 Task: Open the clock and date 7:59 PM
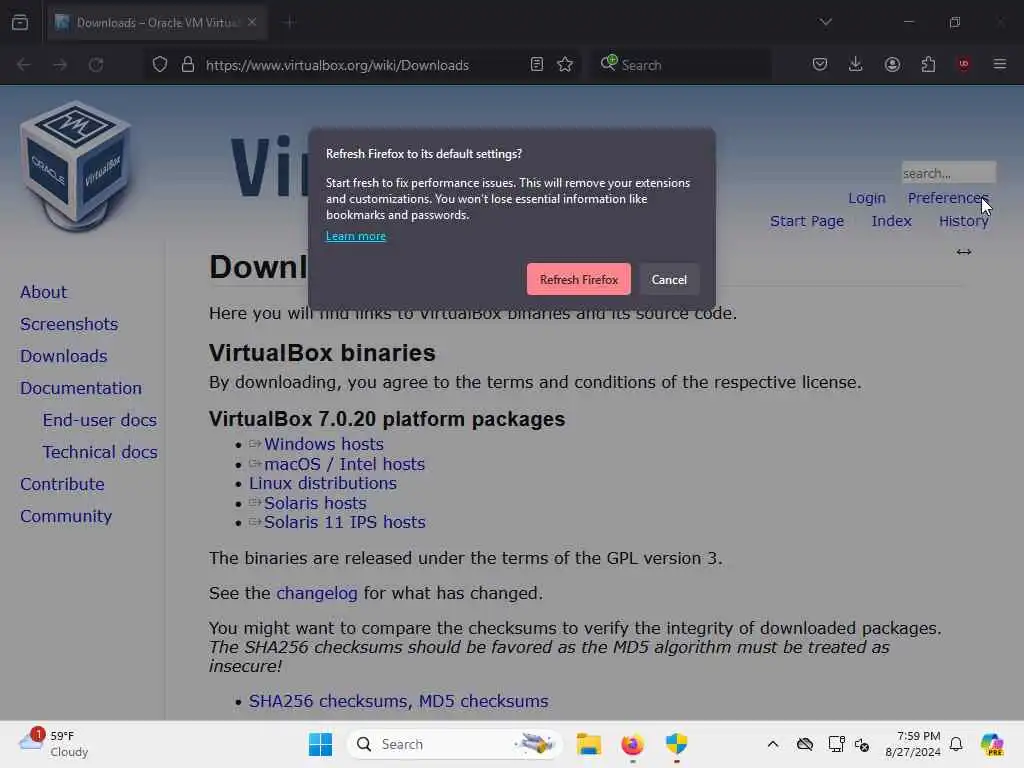coord(913,744)
